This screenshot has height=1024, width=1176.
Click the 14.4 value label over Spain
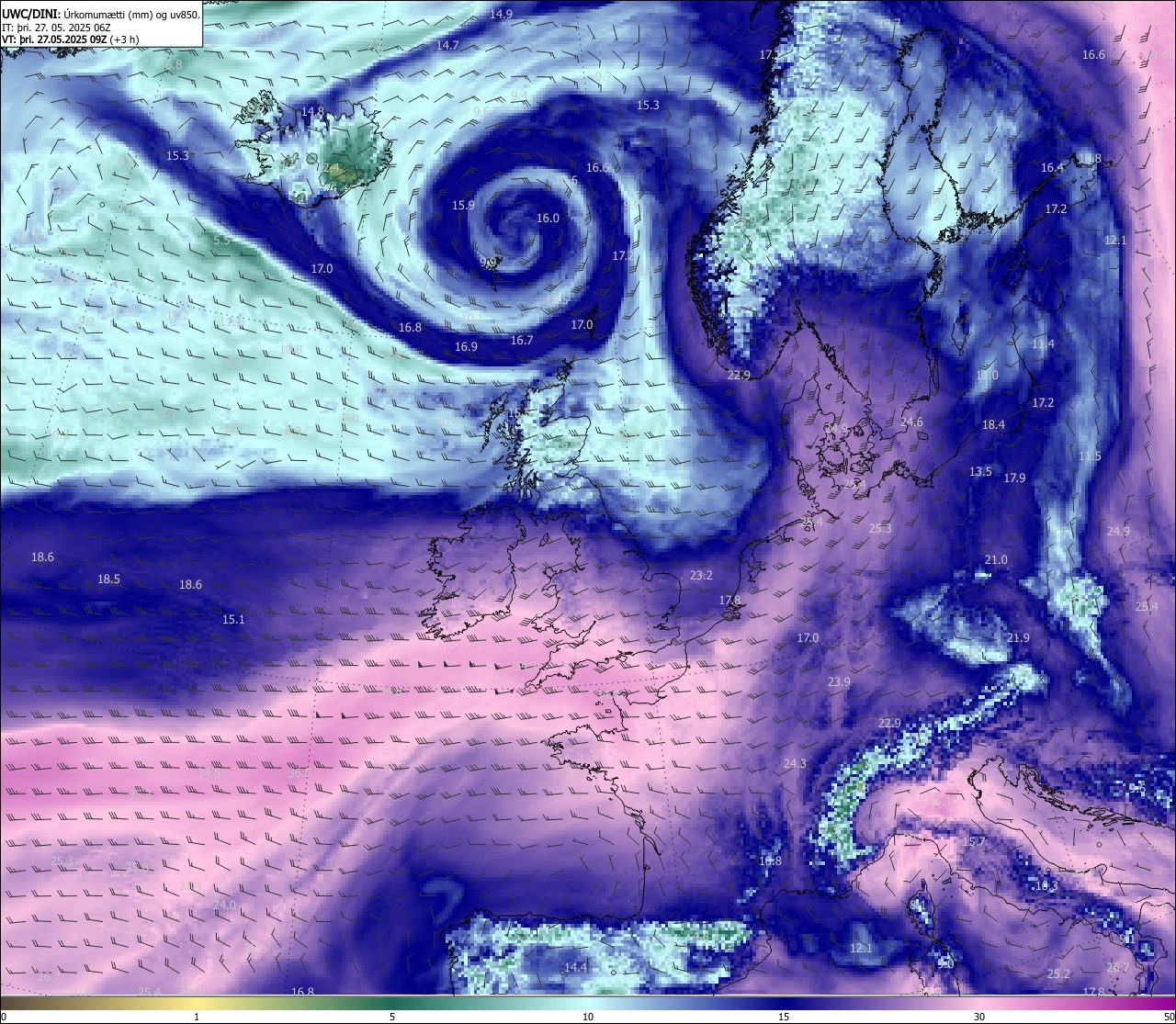[x=575, y=967]
